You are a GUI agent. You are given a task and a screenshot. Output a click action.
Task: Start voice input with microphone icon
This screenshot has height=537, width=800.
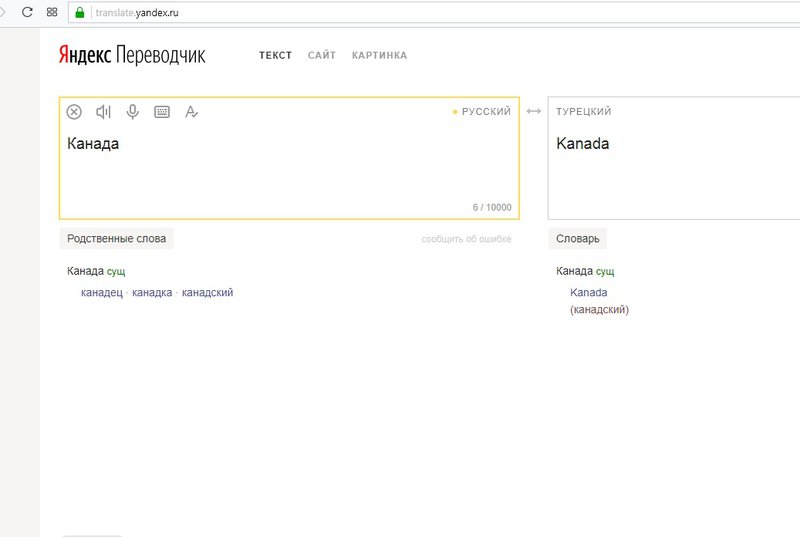[x=133, y=112]
